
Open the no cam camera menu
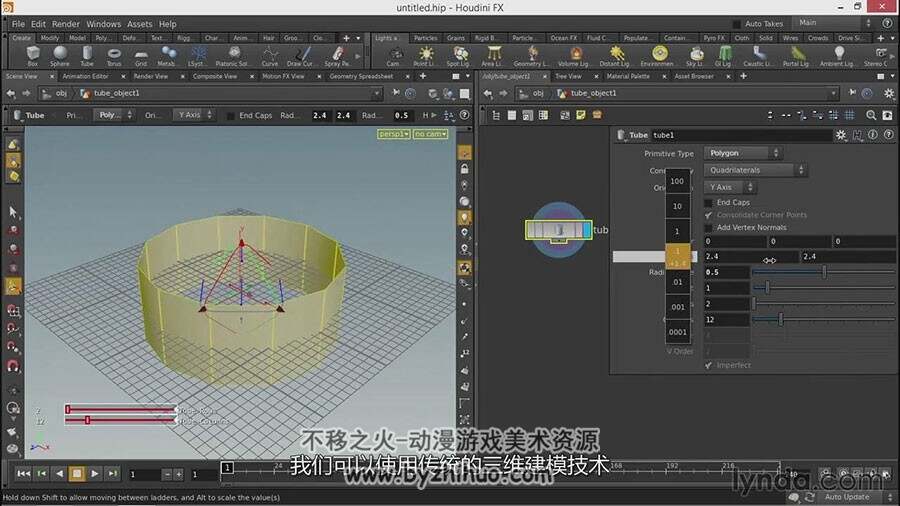(x=430, y=134)
